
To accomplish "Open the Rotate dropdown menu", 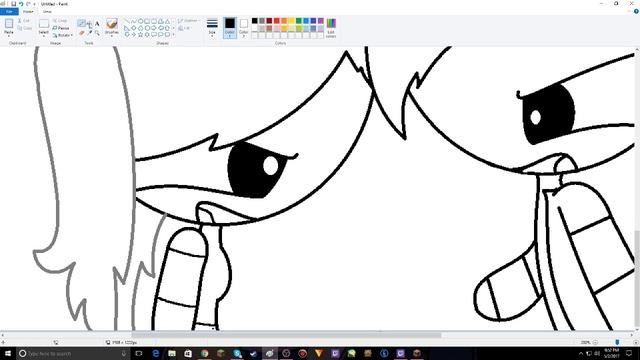I will pyautogui.click(x=63, y=36).
